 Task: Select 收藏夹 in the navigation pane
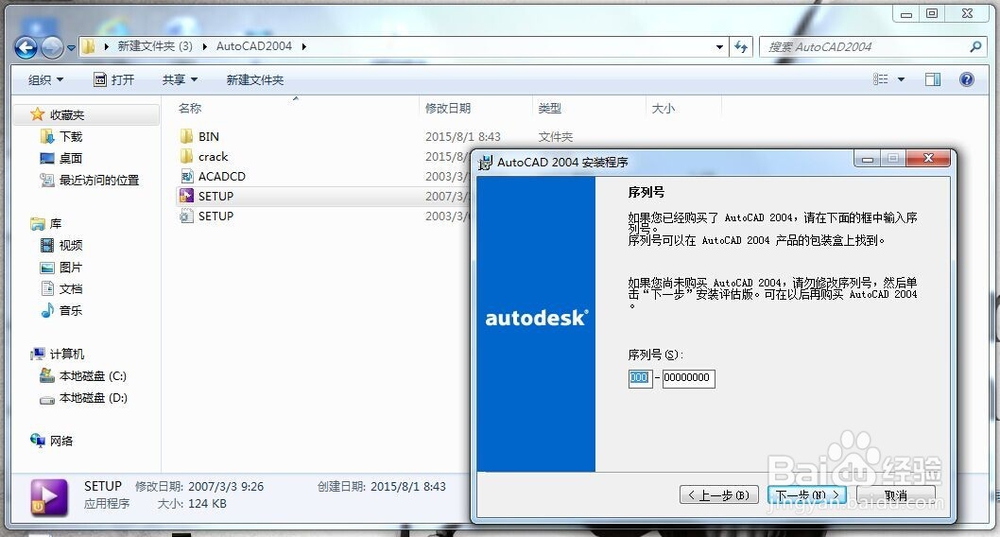coord(66,115)
